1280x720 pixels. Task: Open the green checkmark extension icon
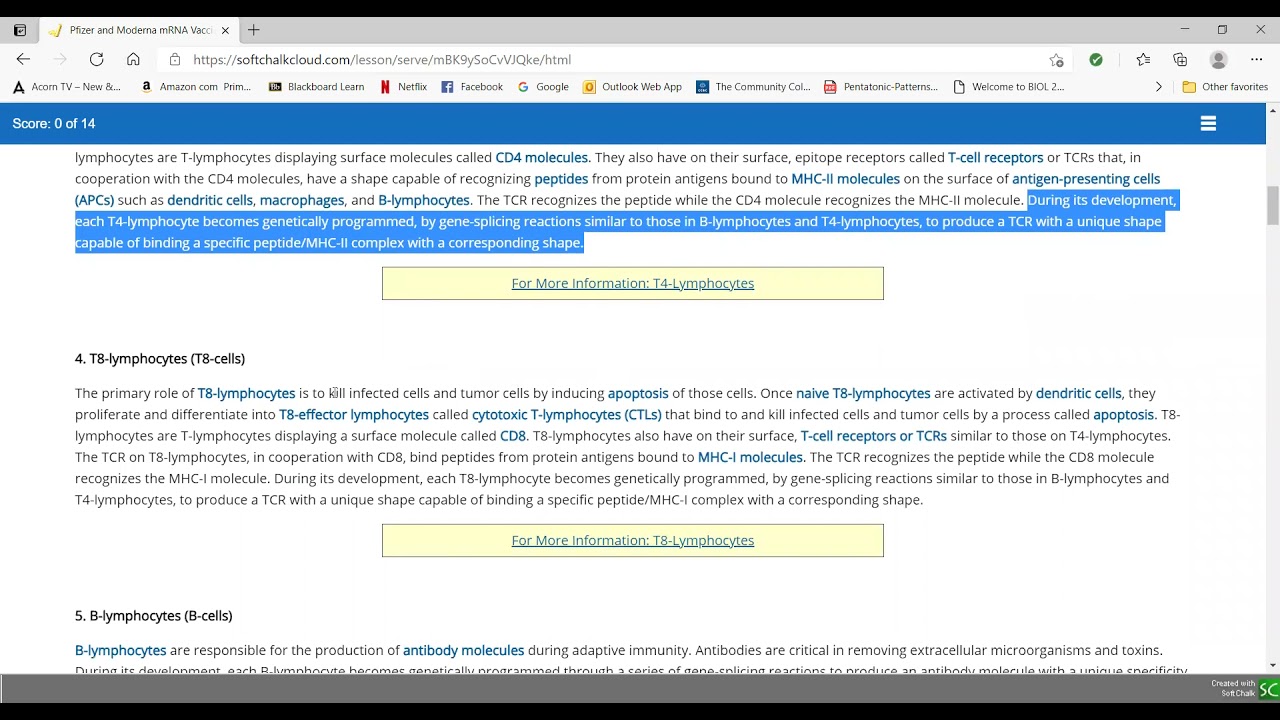point(1096,60)
